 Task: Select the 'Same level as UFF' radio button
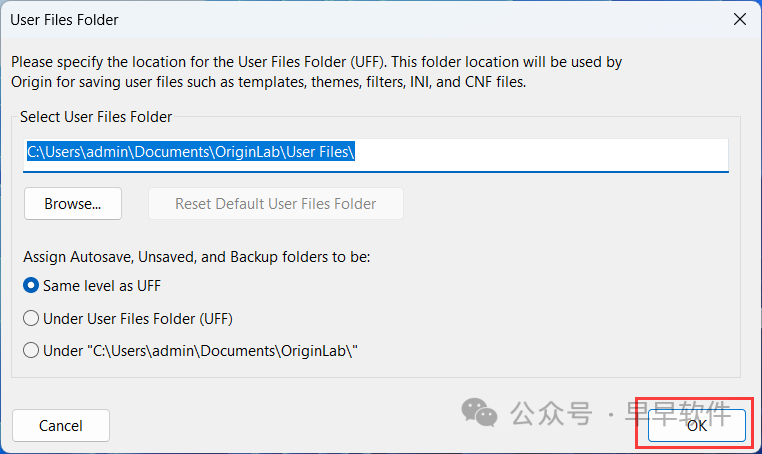(31, 285)
